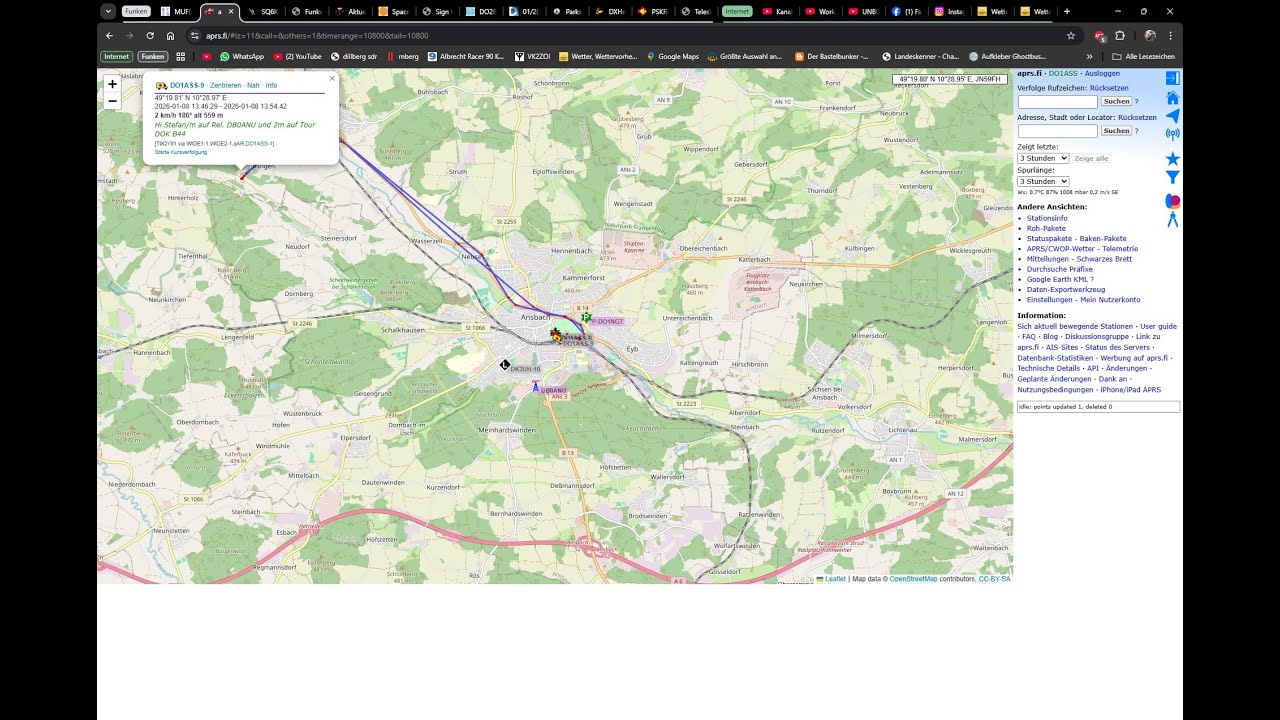Open the OpenStreetMap attribution link
This screenshot has height=720, width=1280.
click(914, 579)
